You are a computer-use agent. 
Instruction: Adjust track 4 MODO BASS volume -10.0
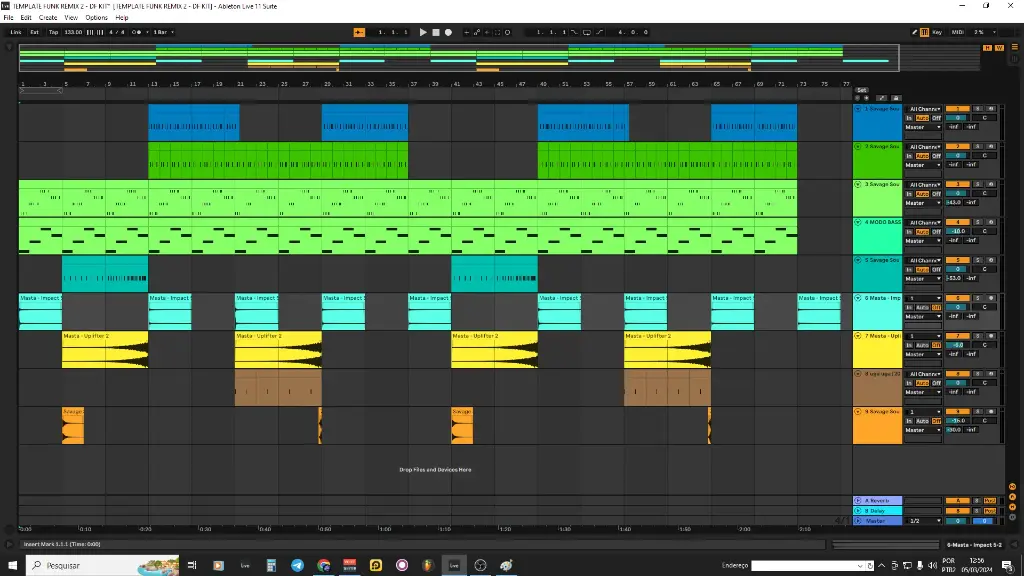pyautogui.click(x=957, y=231)
